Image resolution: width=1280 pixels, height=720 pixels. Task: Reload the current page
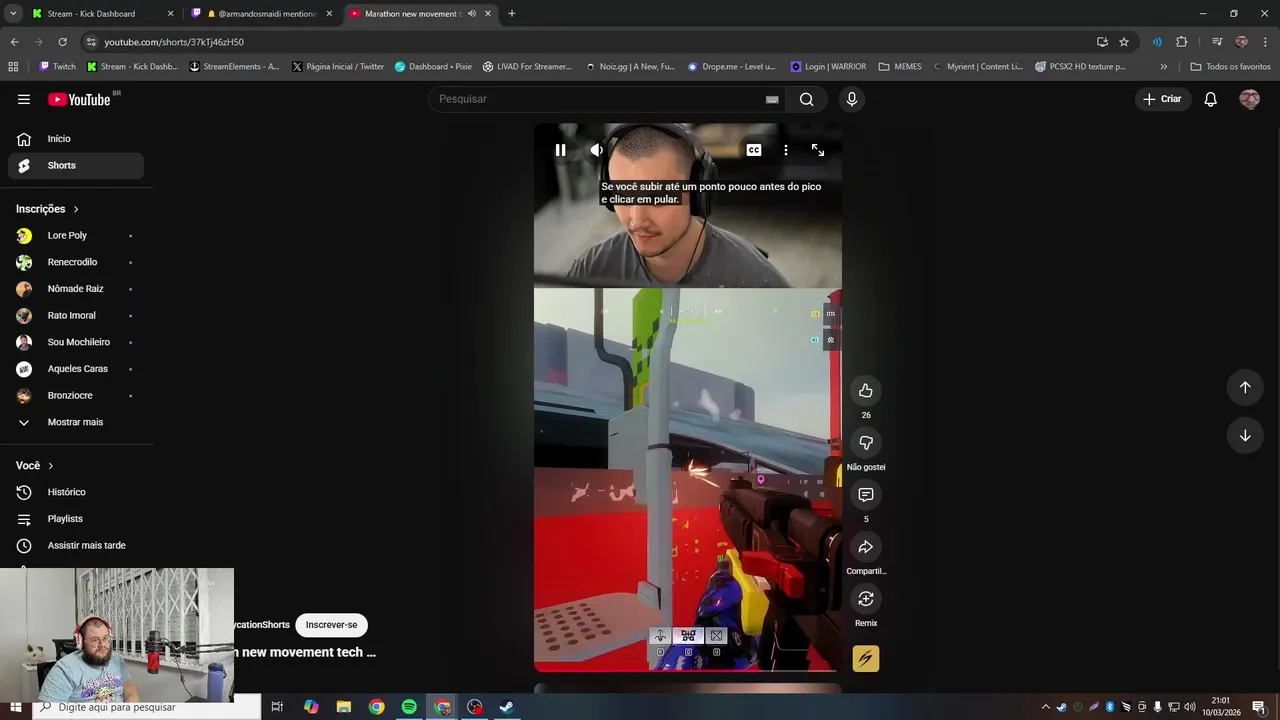pos(62,42)
